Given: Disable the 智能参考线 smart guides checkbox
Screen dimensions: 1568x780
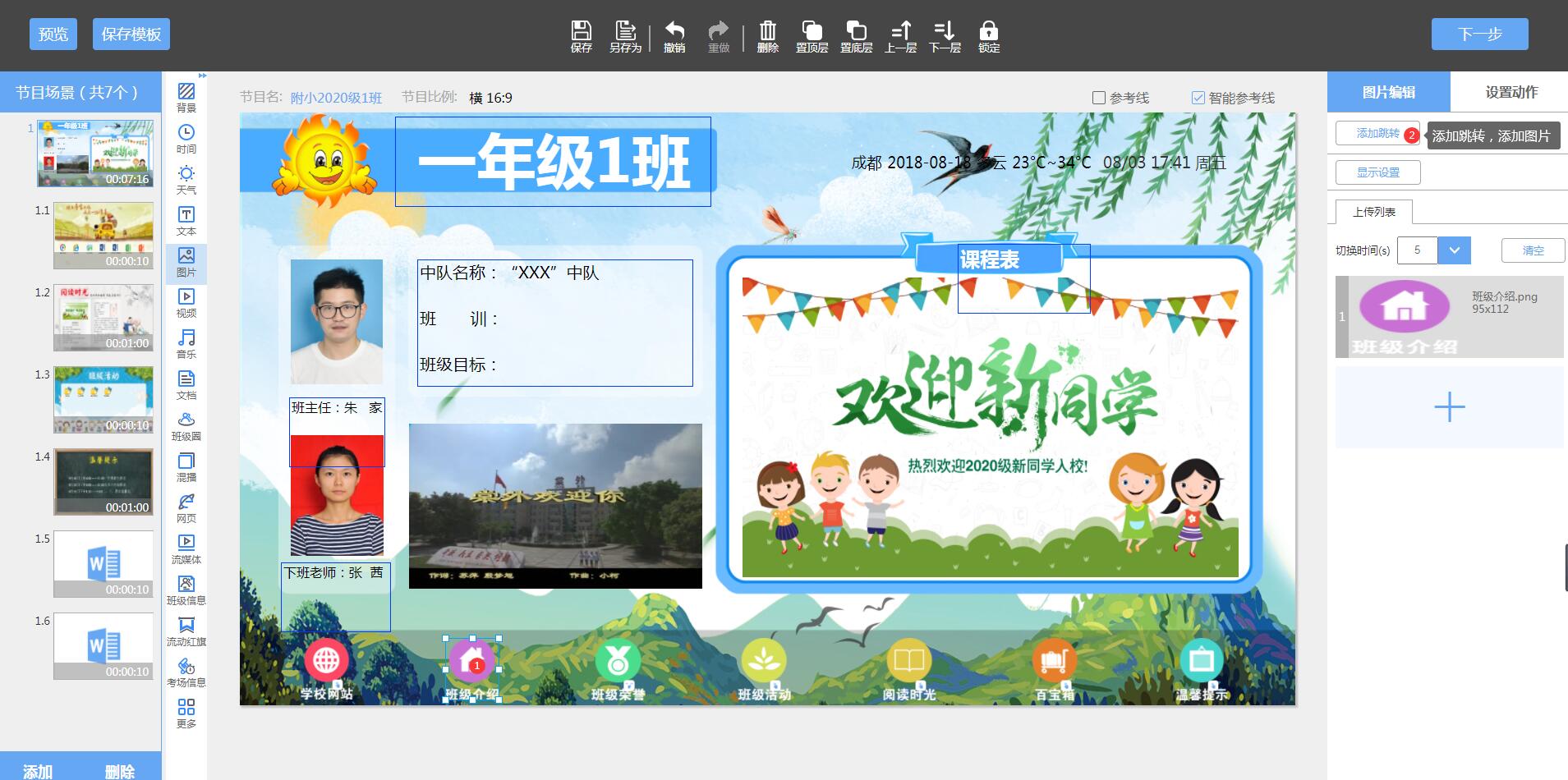Looking at the screenshot, I should pos(1198,98).
